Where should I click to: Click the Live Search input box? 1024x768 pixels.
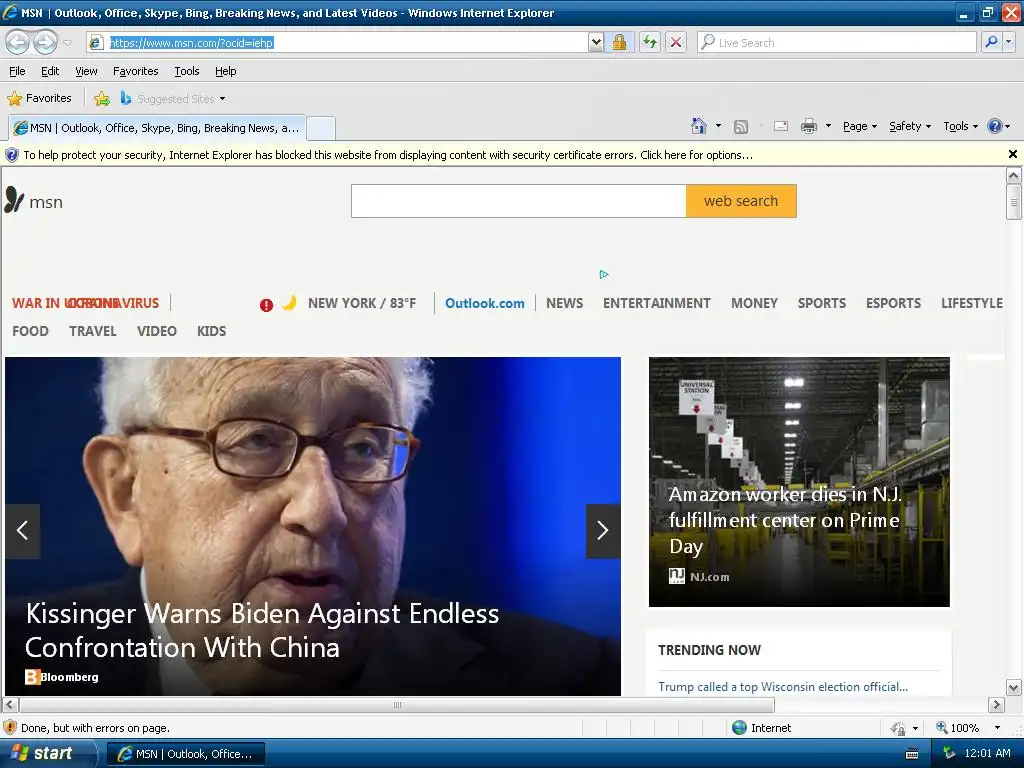[837, 42]
